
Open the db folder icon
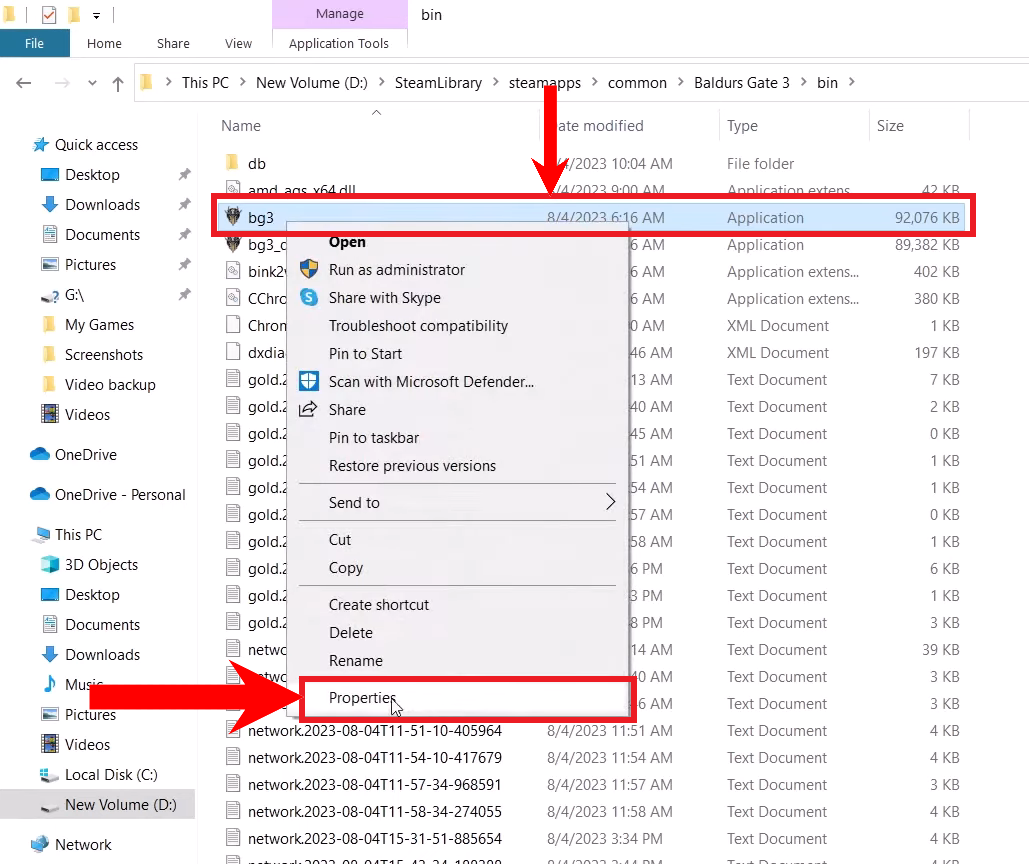click(232, 163)
